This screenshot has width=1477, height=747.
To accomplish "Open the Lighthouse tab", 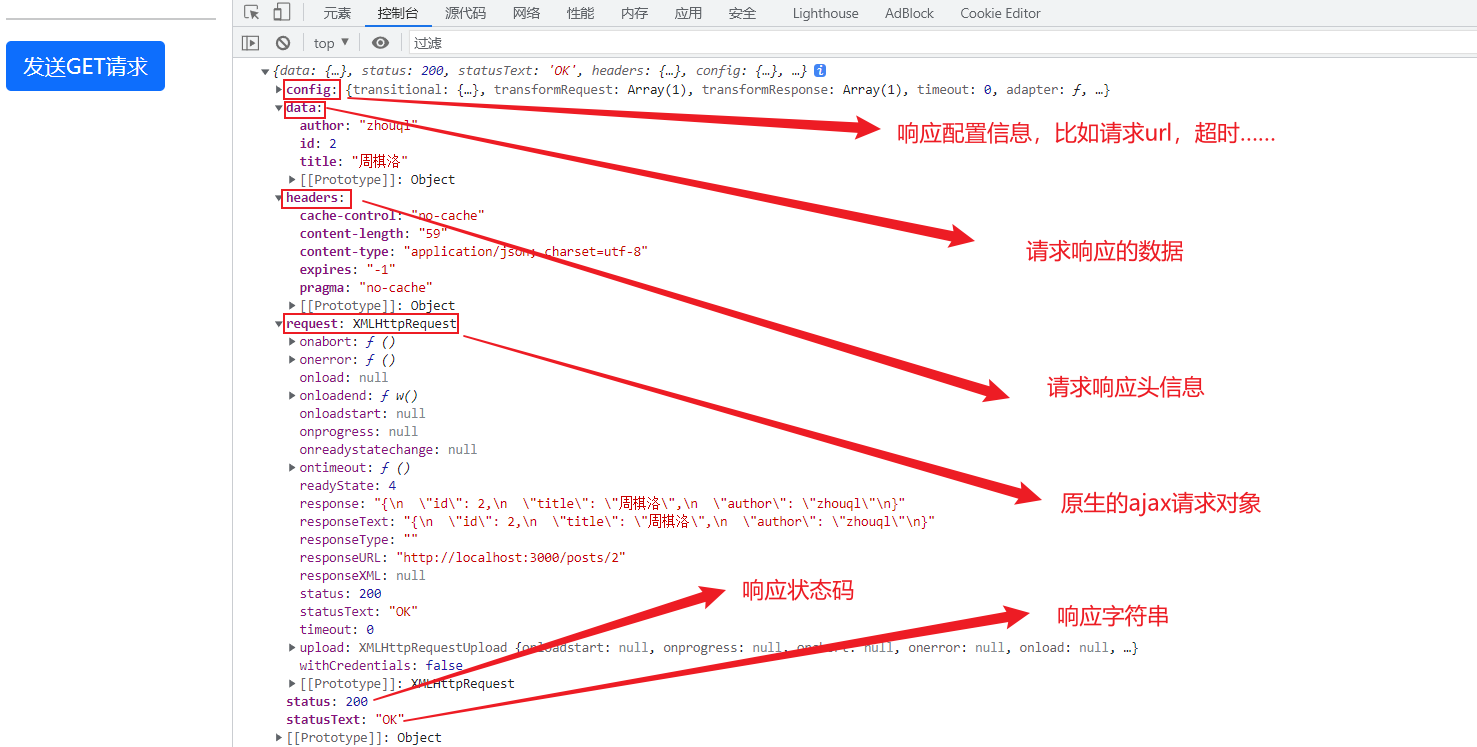I will [825, 13].
